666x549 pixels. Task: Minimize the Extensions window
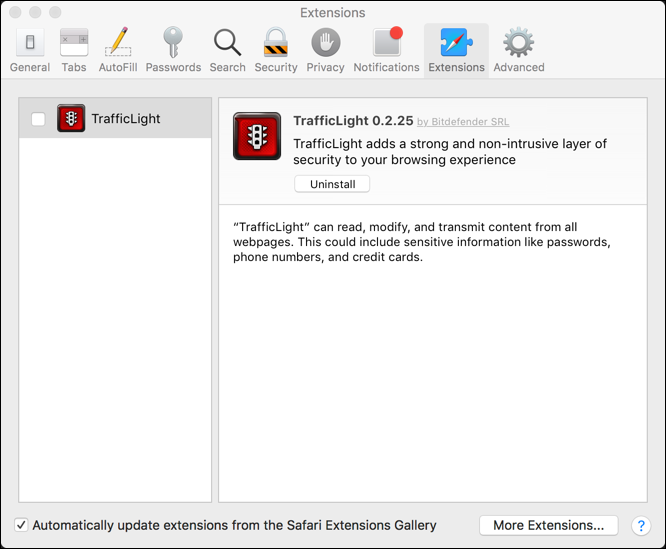35,12
